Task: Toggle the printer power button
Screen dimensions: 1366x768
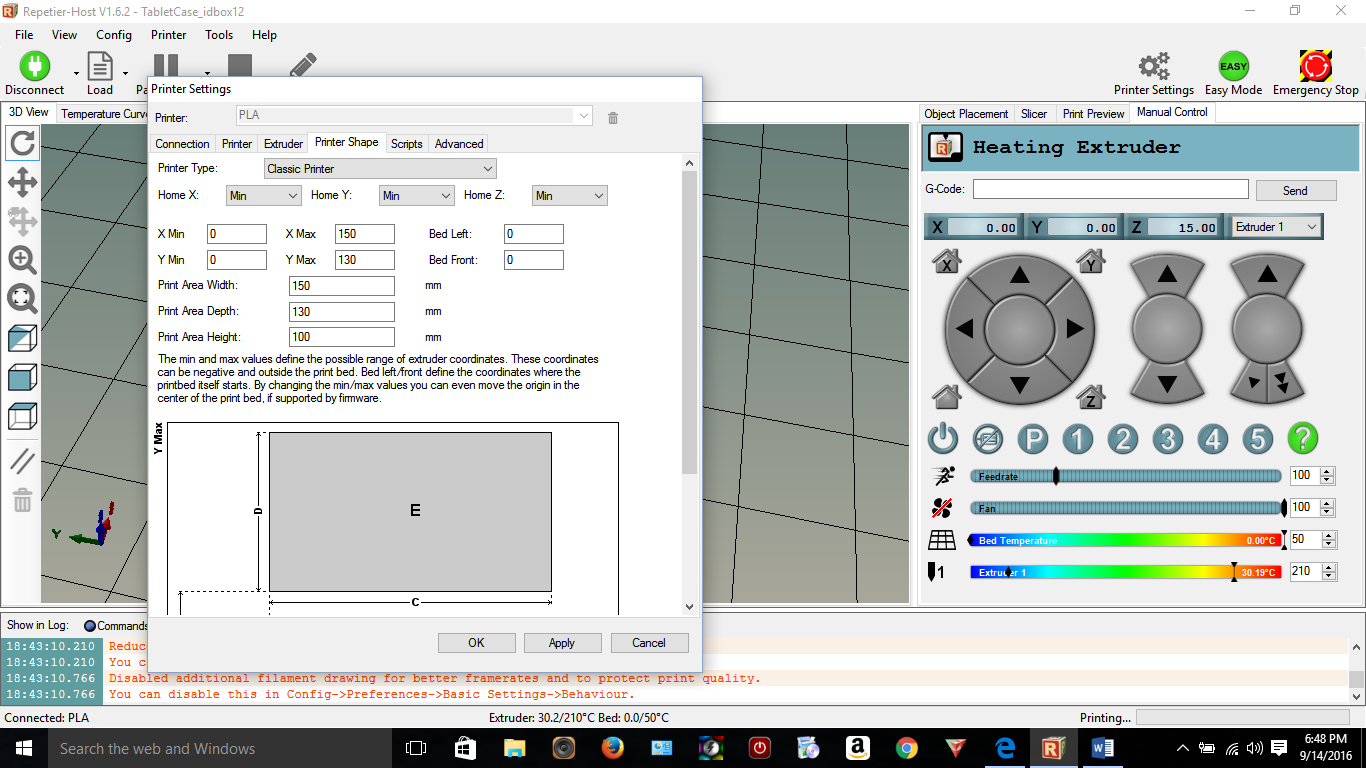Action: (943, 438)
